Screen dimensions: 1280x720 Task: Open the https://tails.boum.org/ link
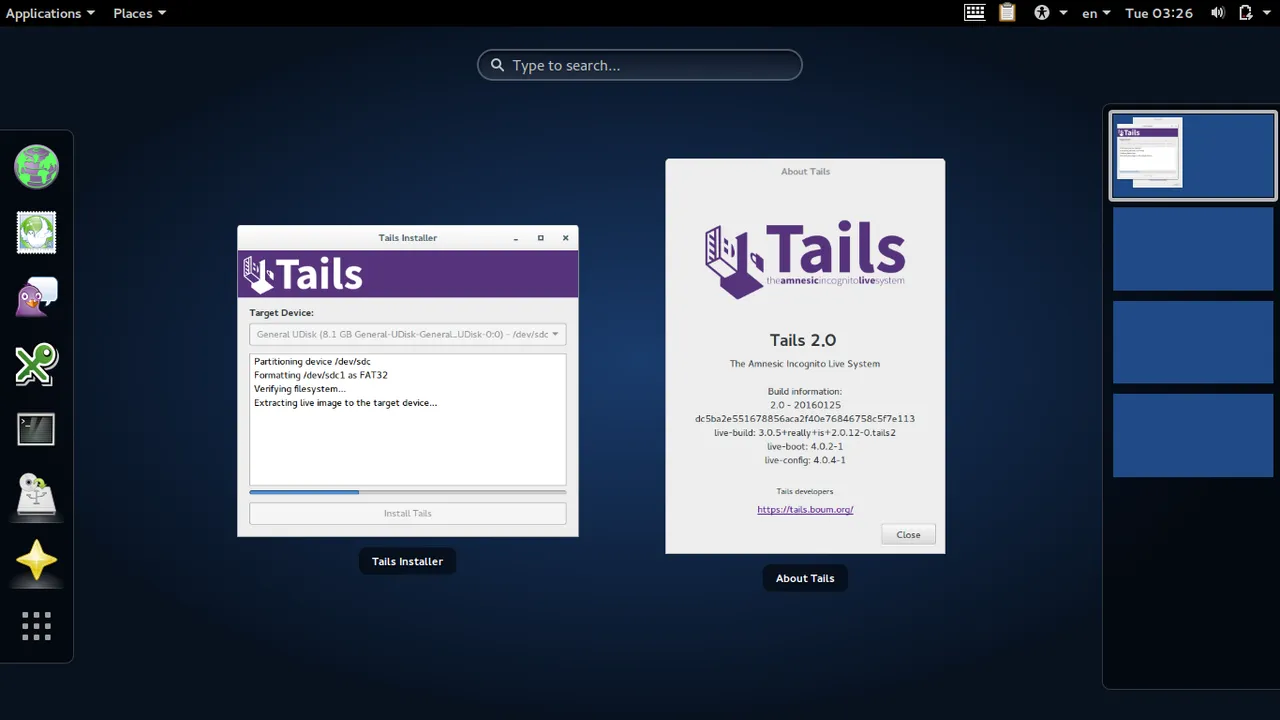tap(805, 509)
